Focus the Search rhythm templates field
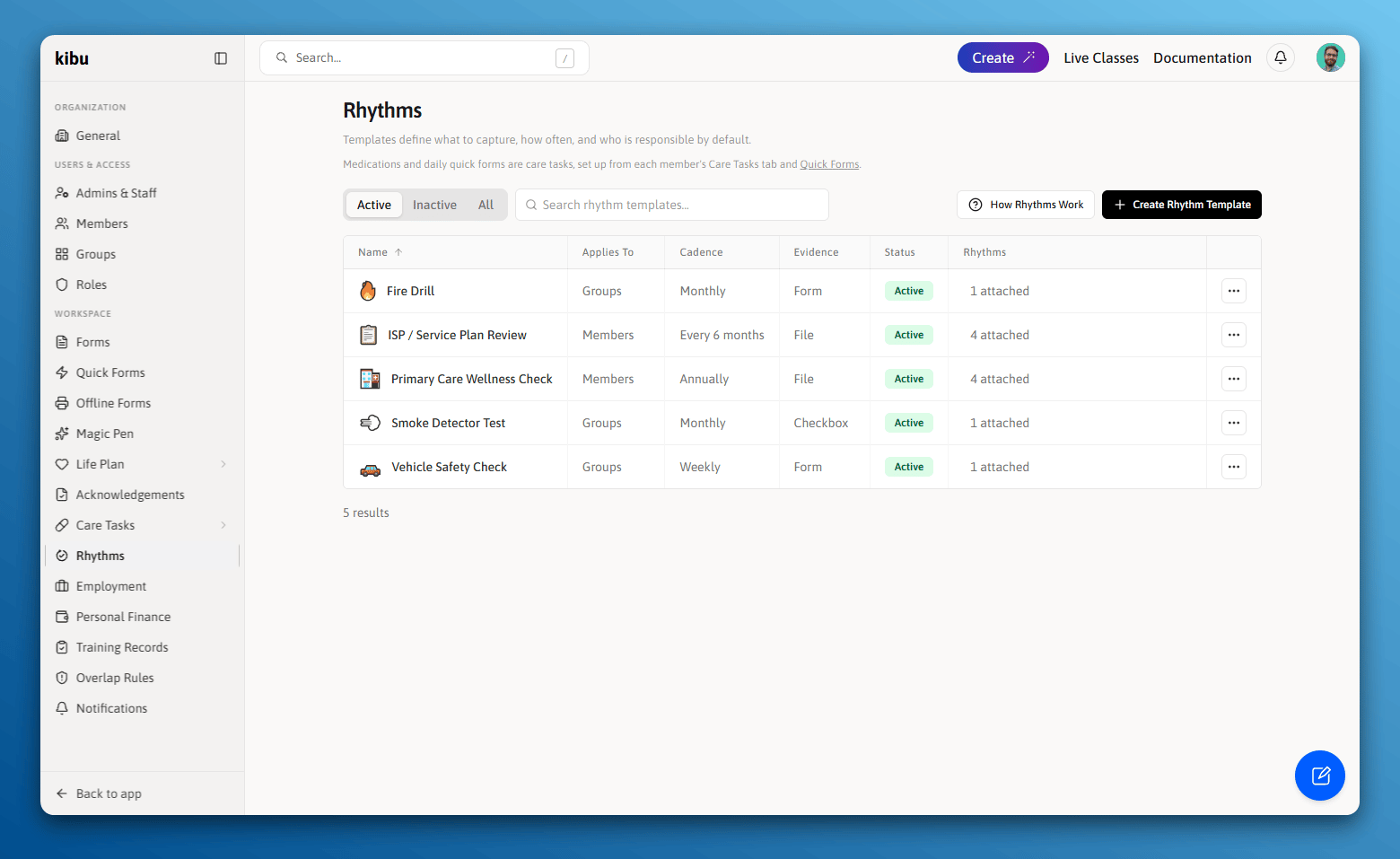The image size is (1400, 859). point(672,205)
